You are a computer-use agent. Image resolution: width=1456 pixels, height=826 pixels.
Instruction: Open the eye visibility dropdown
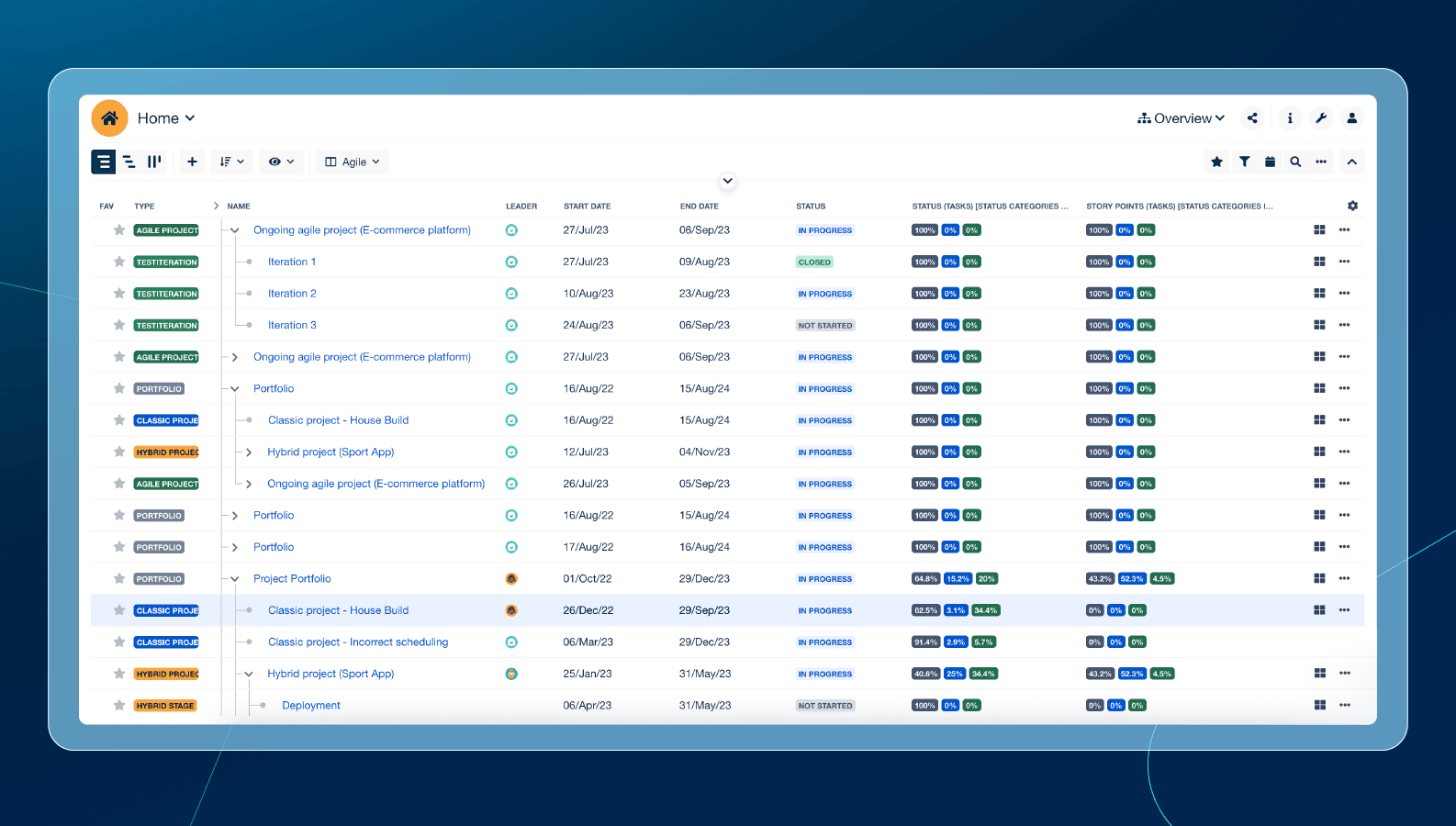pos(281,162)
